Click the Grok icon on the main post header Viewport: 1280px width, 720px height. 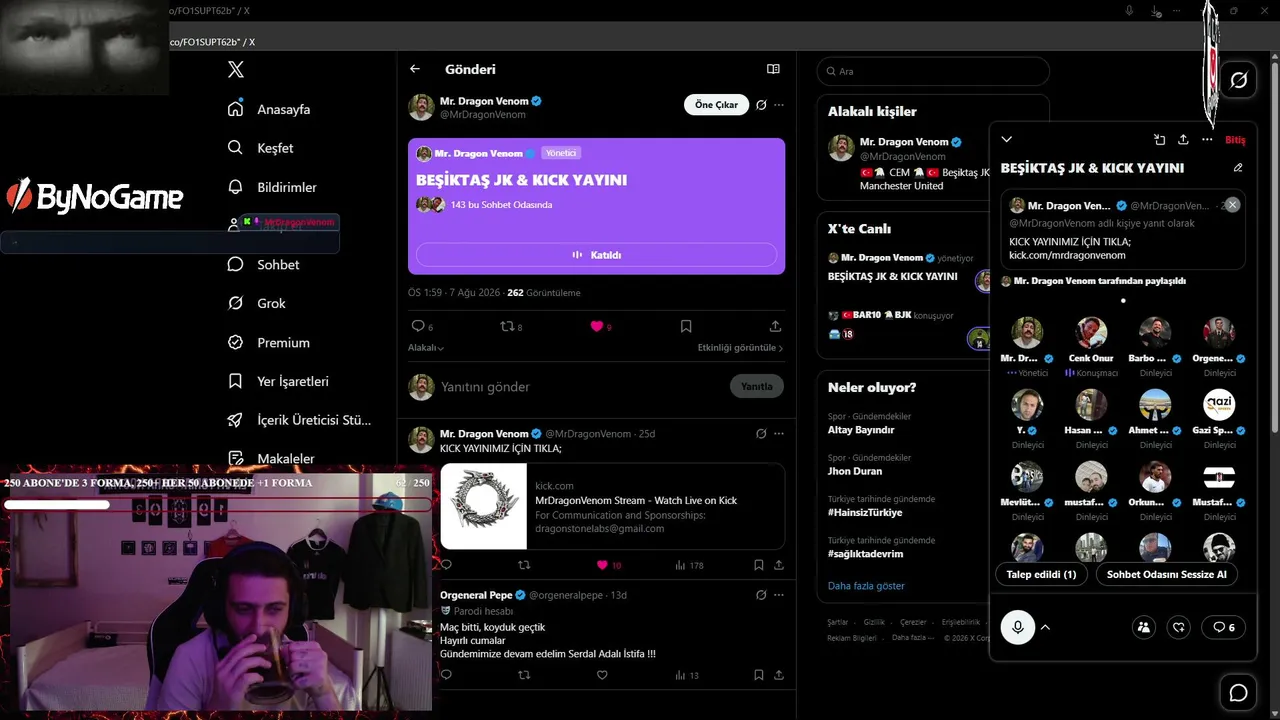[x=761, y=105]
